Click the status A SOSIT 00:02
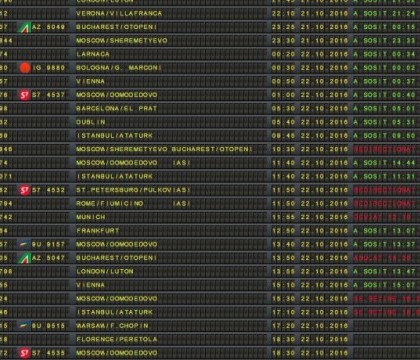420x360 pixels. pyautogui.click(x=384, y=68)
